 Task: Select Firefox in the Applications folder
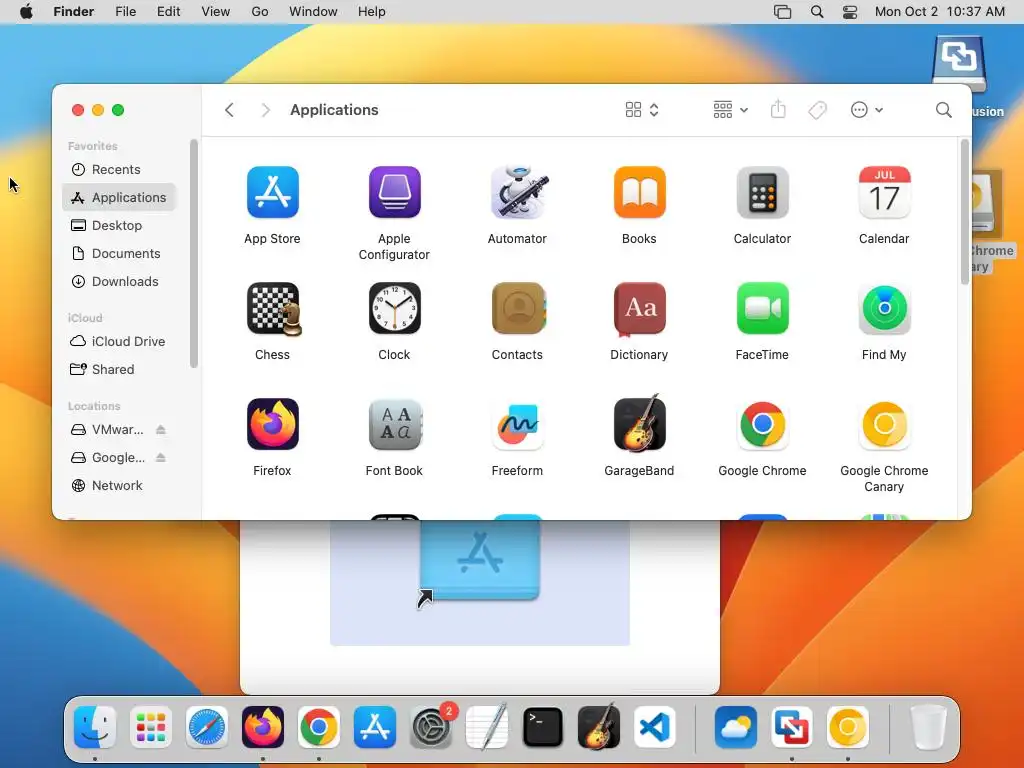pyautogui.click(x=272, y=424)
